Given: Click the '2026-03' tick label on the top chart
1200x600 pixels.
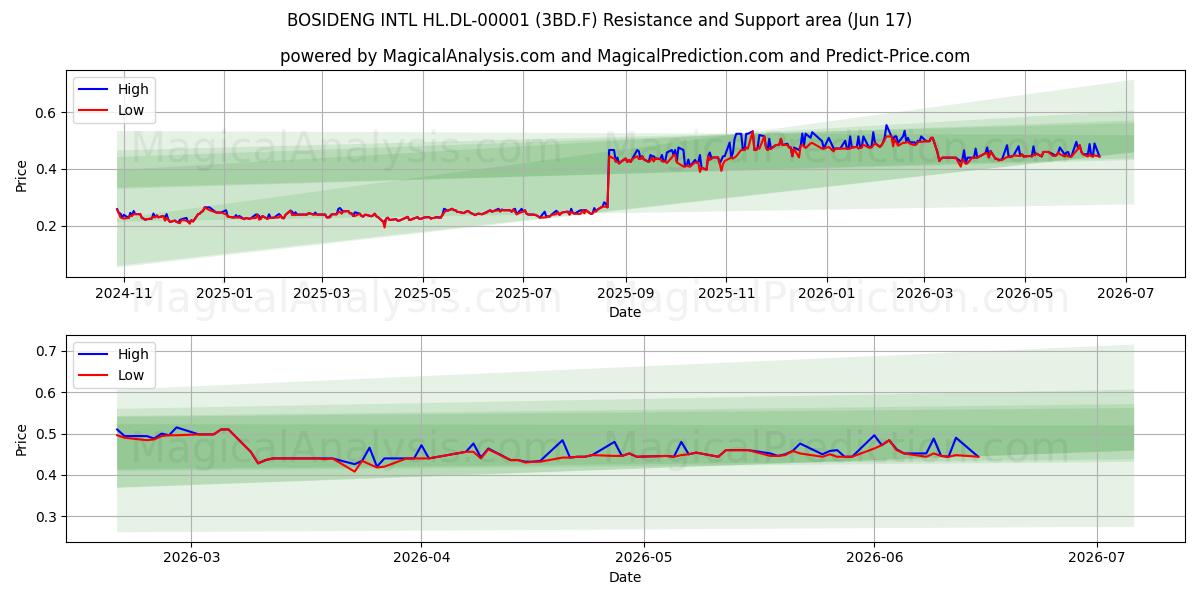Looking at the screenshot, I should click(x=924, y=295).
